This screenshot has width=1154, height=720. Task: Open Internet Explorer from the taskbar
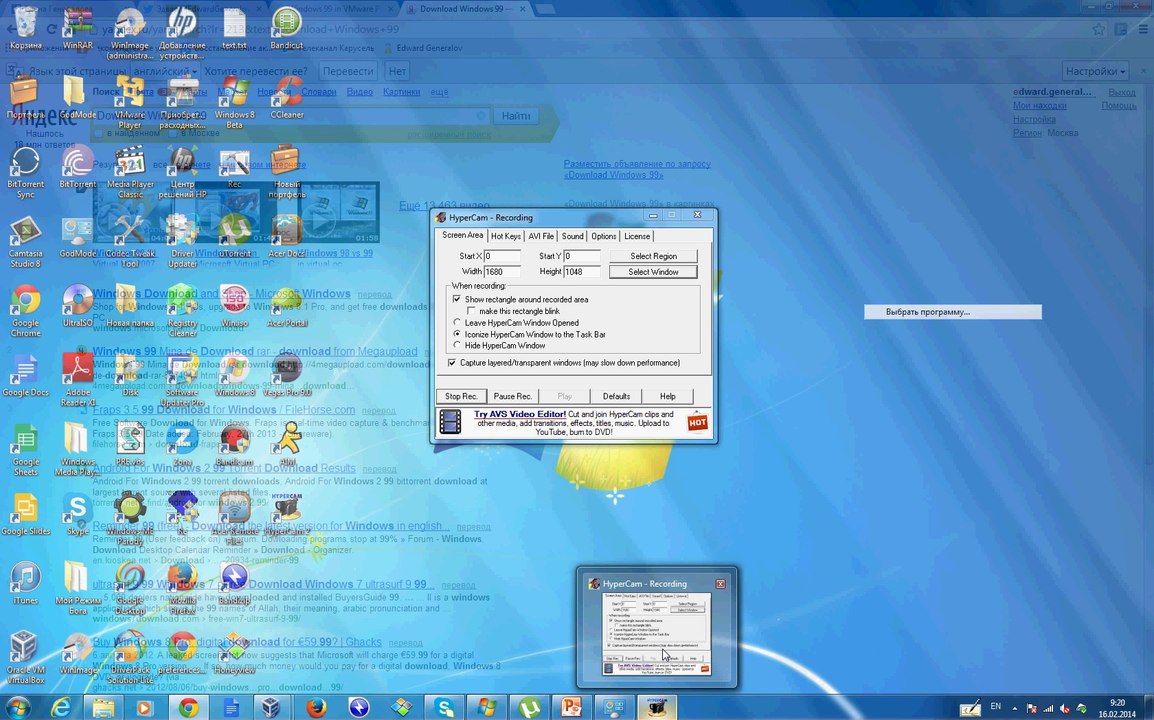tap(60, 707)
